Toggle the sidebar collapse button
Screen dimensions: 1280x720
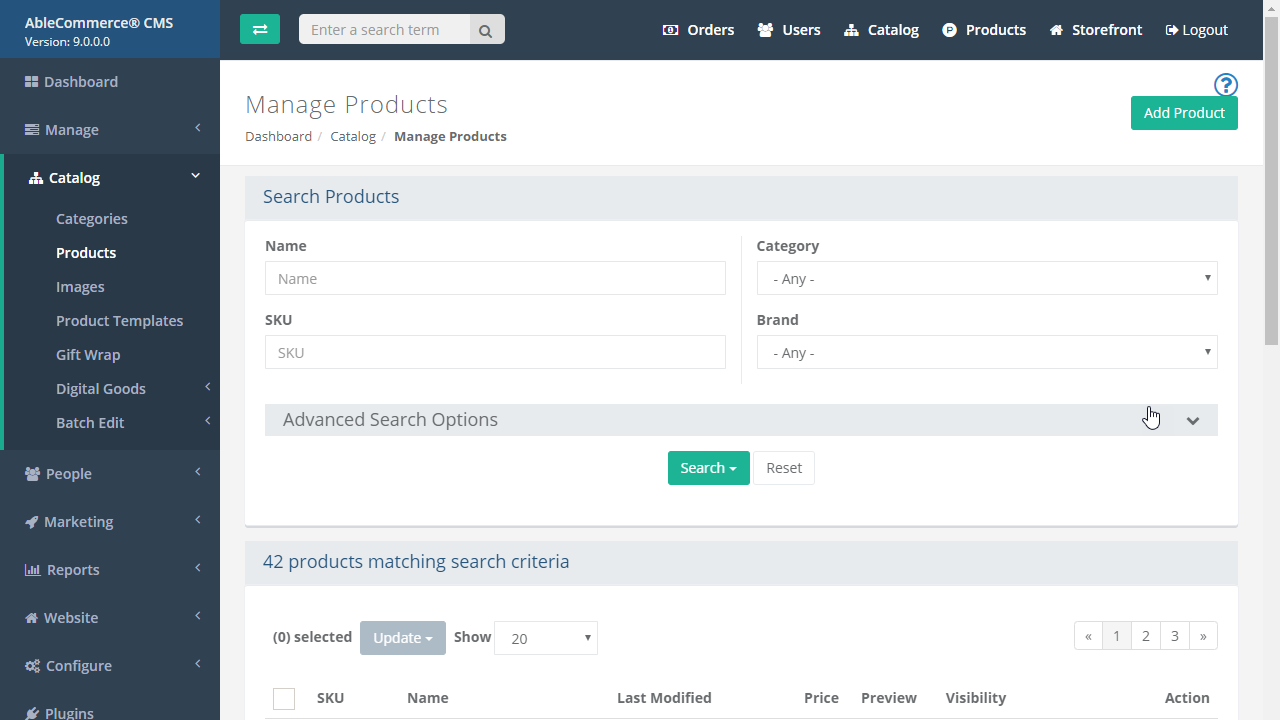pos(260,29)
